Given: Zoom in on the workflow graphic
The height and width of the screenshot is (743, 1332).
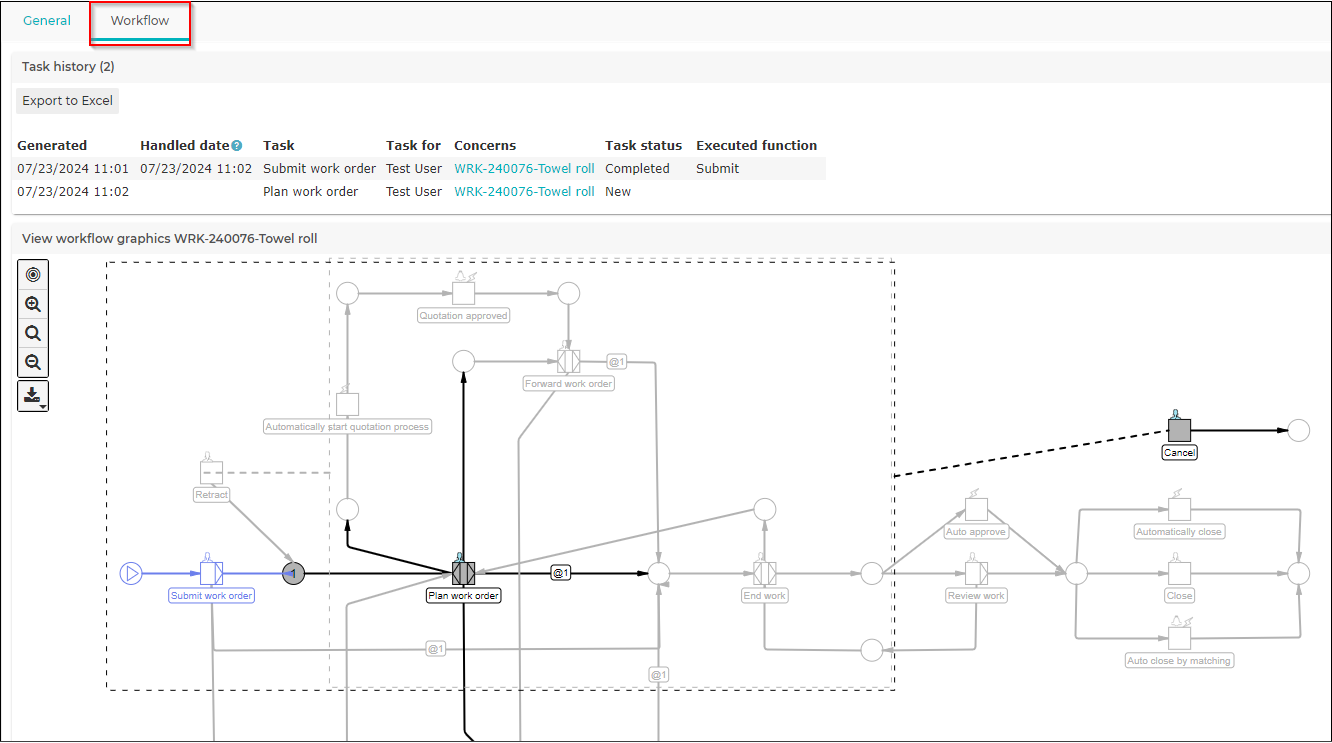Looking at the screenshot, I should pos(33,305).
